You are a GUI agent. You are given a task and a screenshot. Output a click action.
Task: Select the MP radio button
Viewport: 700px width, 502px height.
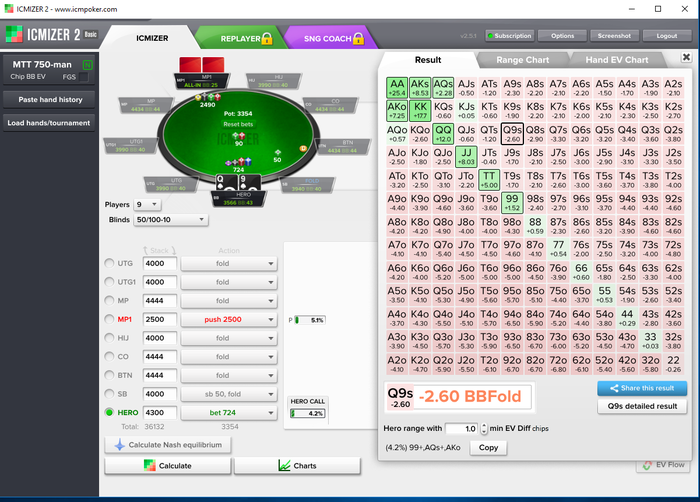click(109, 300)
